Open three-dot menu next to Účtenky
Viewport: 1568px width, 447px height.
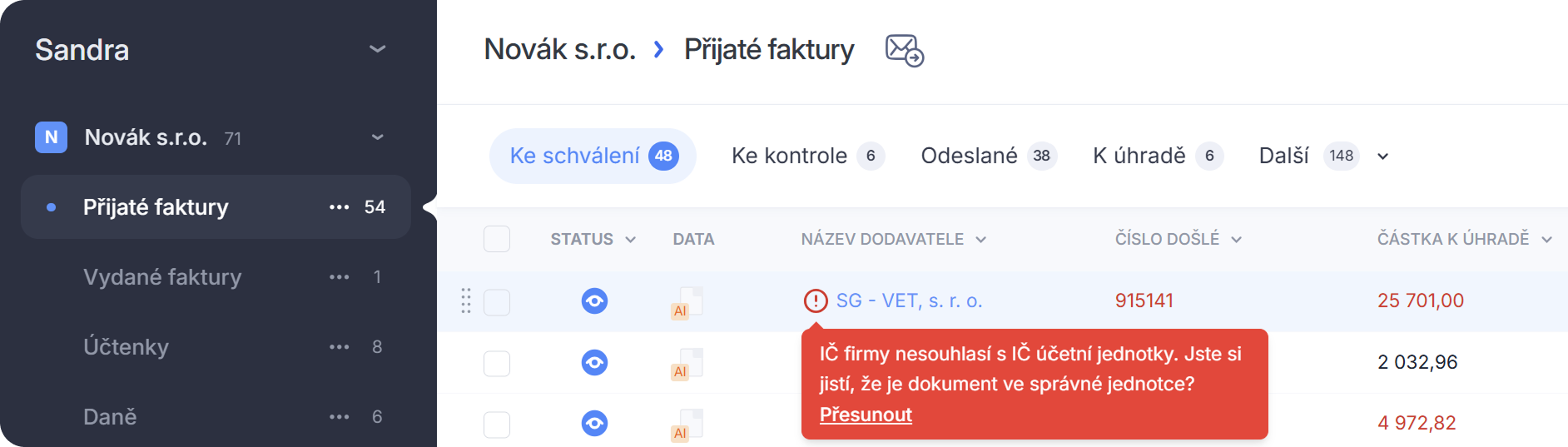pyautogui.click(x=339, y=347)
